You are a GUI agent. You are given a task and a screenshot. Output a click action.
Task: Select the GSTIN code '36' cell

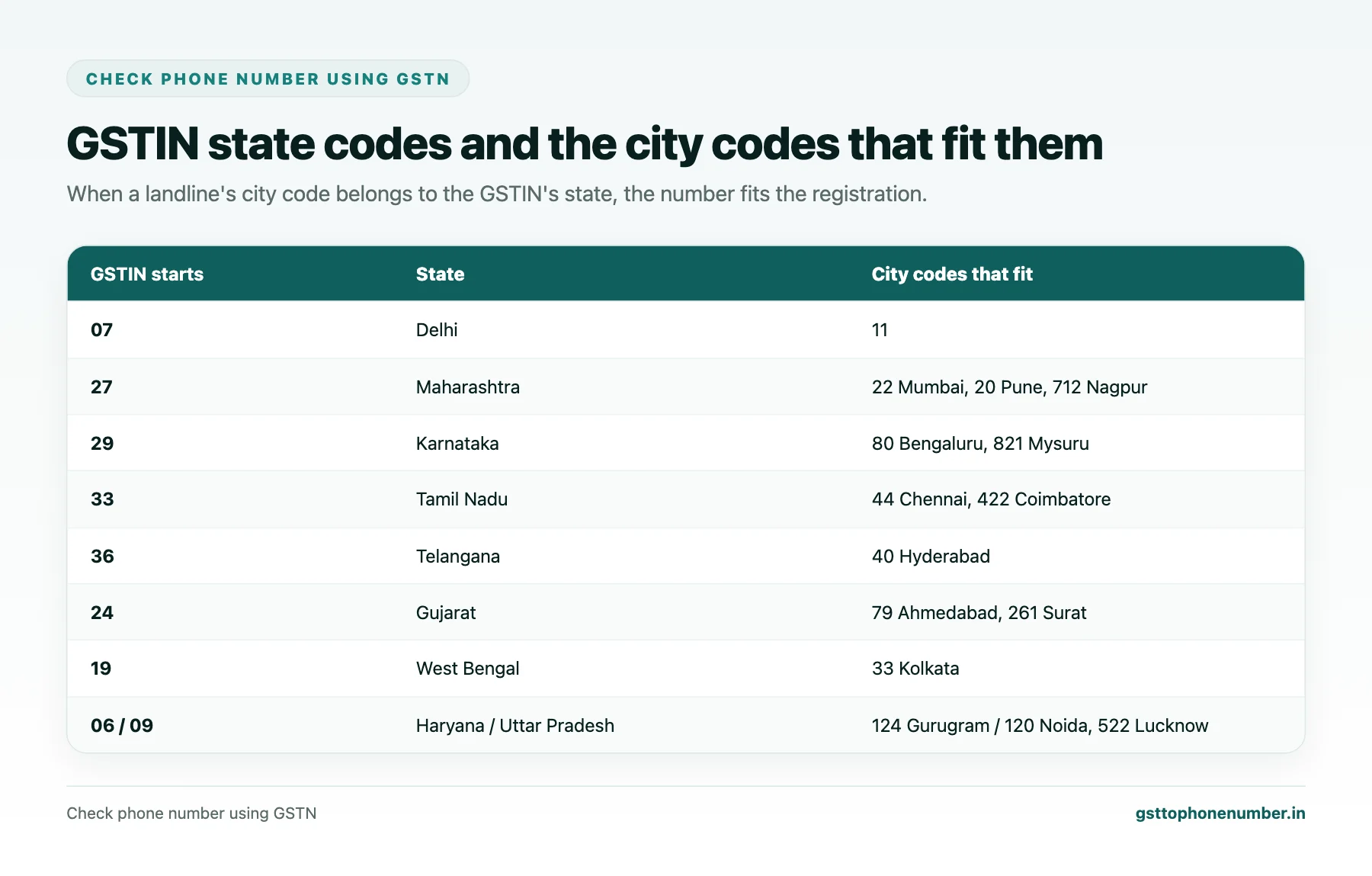point(102,556)
